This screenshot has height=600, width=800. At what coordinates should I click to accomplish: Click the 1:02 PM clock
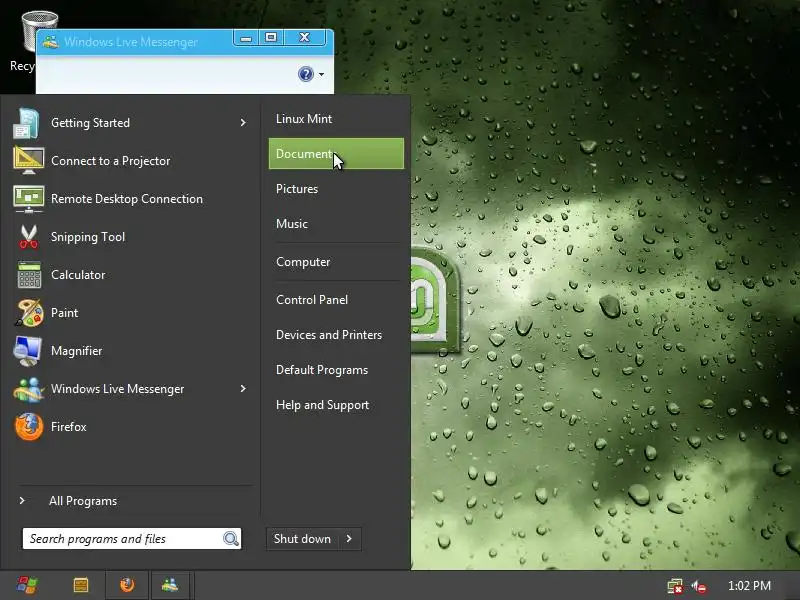coord(749,586)
